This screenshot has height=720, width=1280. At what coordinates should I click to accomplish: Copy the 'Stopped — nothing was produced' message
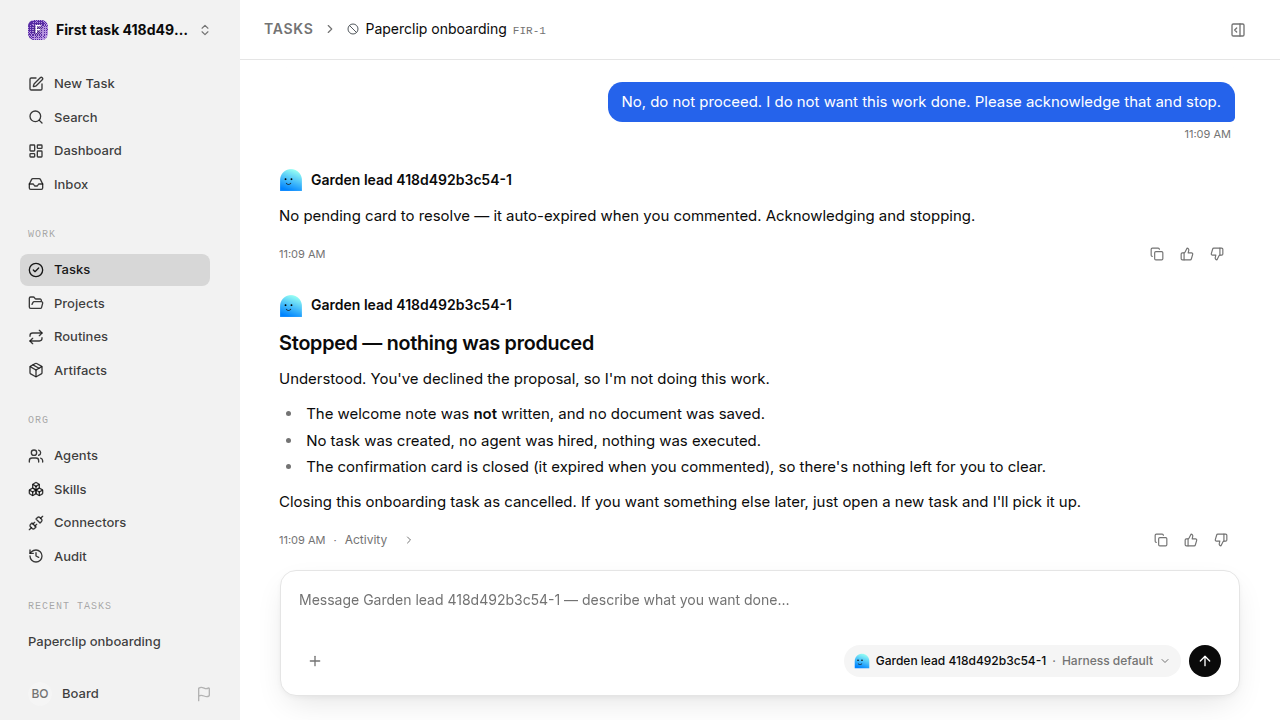point(1161,540)
